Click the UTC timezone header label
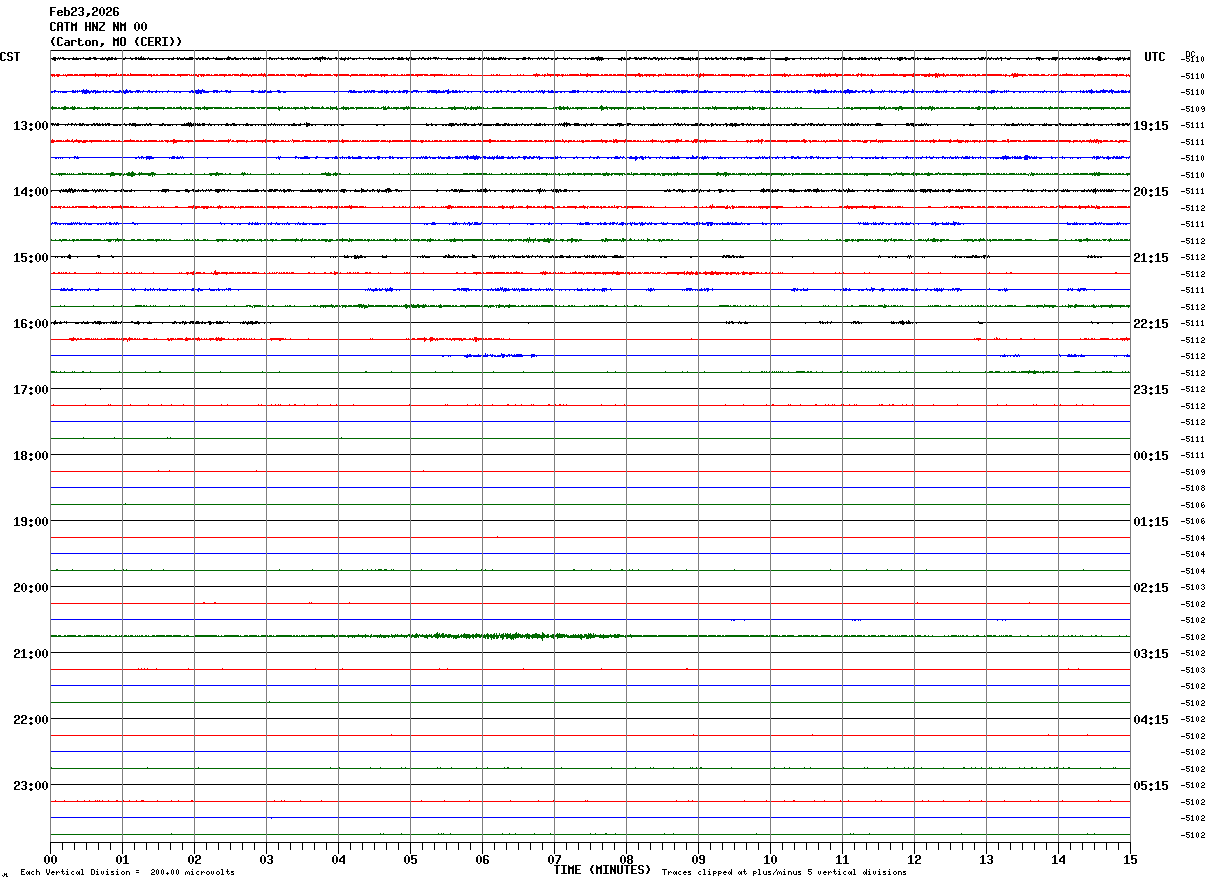 point(1155,57)
